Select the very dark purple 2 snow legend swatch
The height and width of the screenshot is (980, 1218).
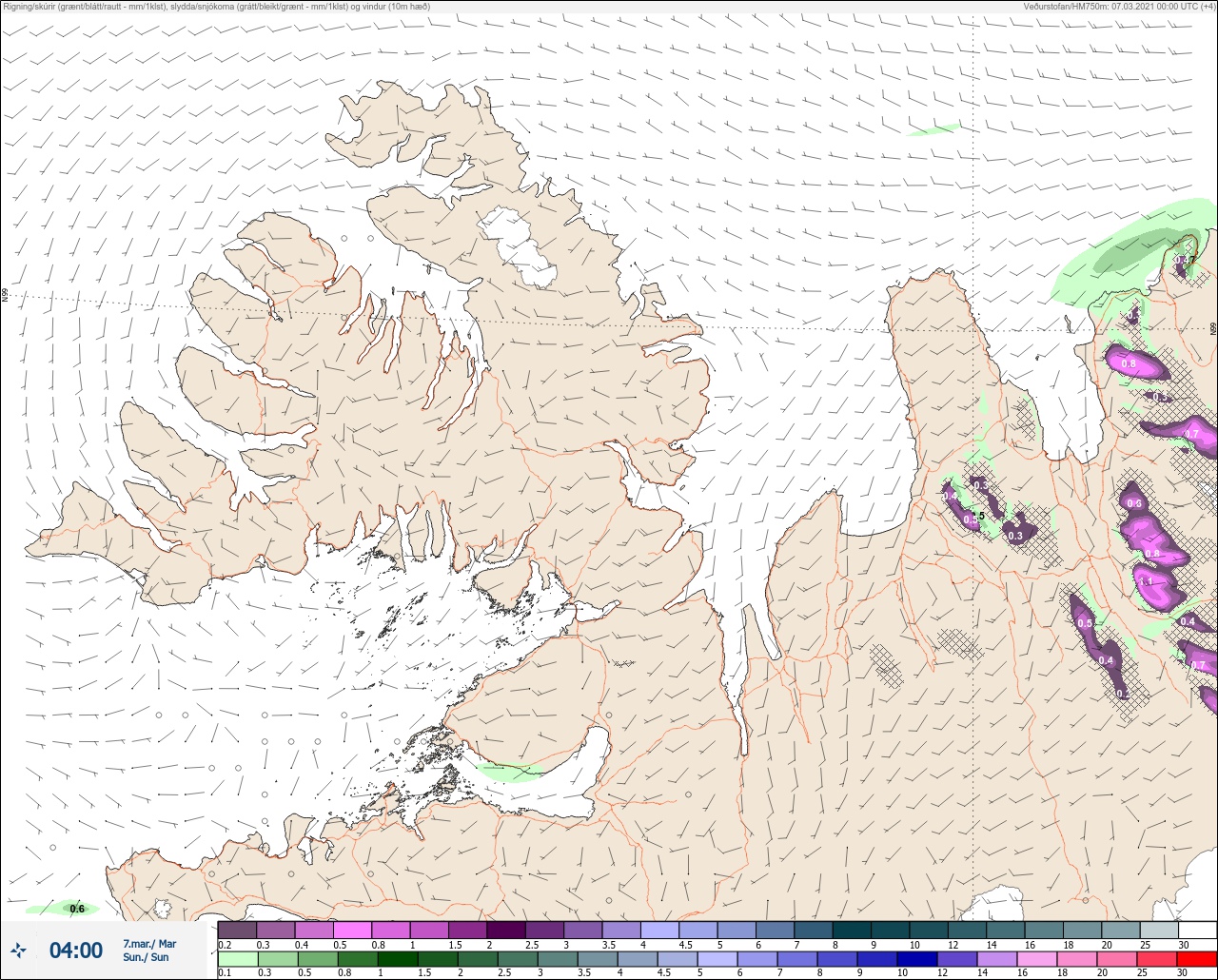coord(506,930)
